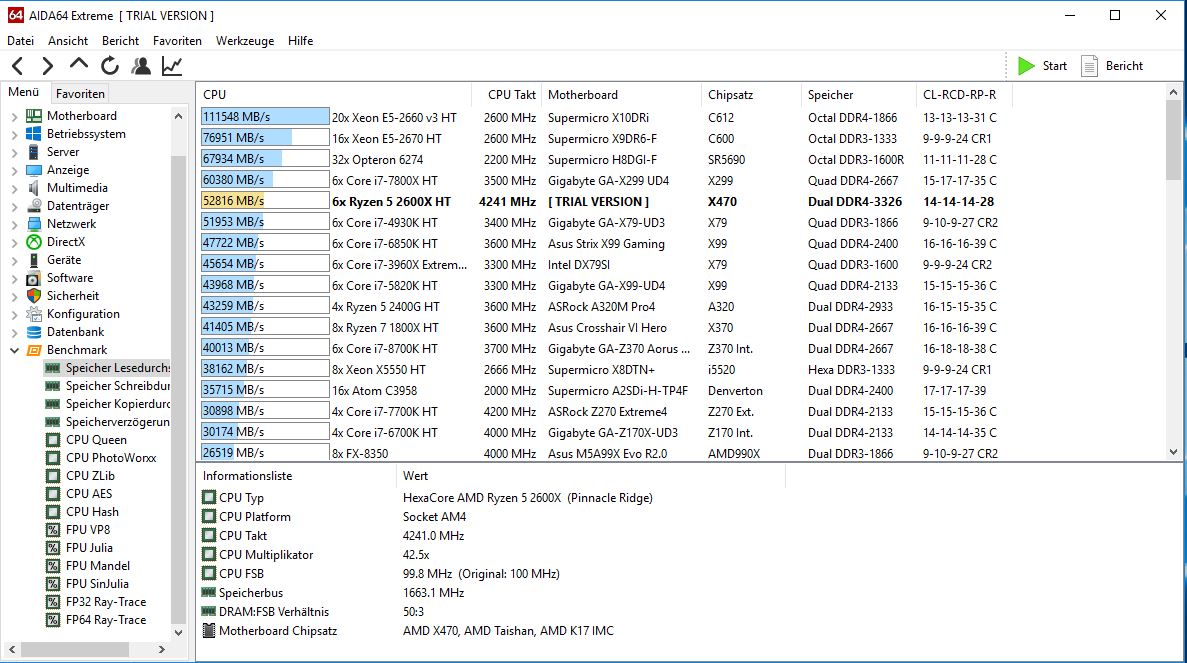Click the Multimedia speaker icon
This screenshot has width=1187, height=663.
[34, 188]
